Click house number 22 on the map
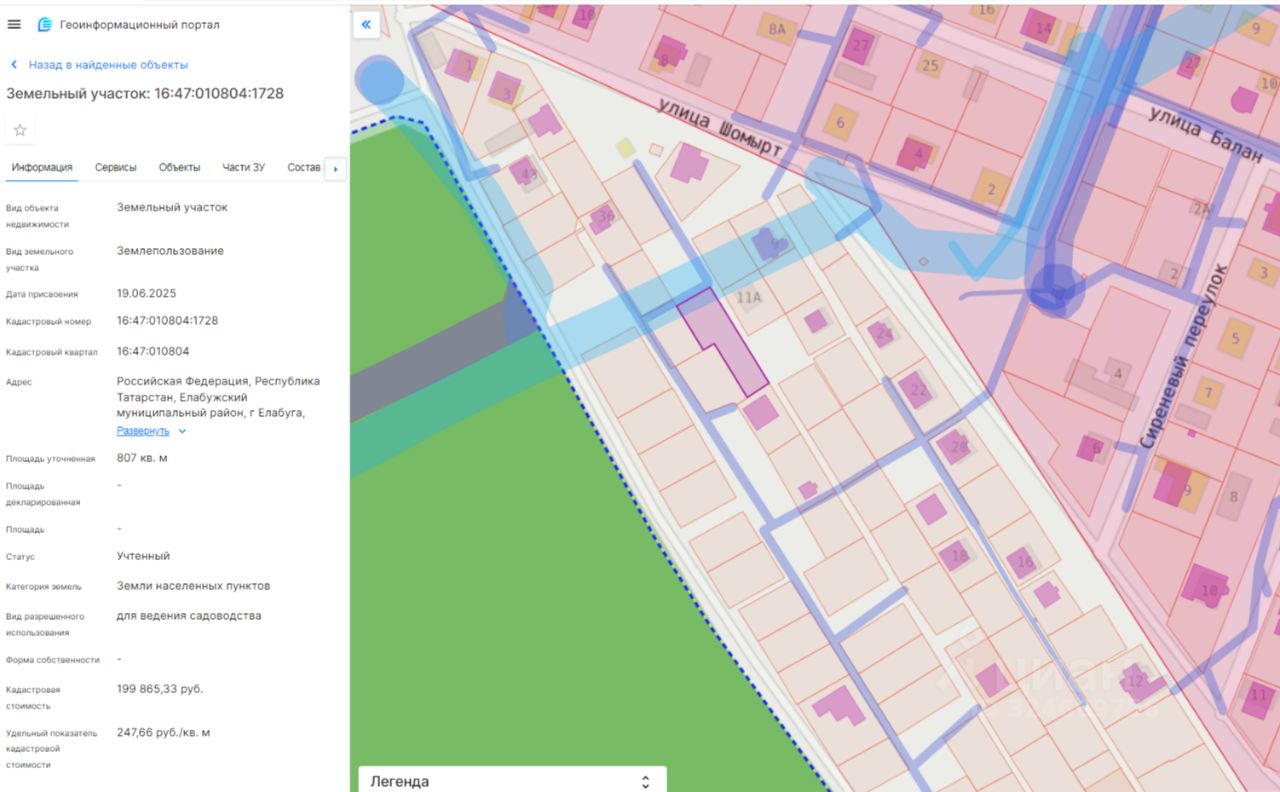This screenshot has width=1280, height=792. point(919,390)
